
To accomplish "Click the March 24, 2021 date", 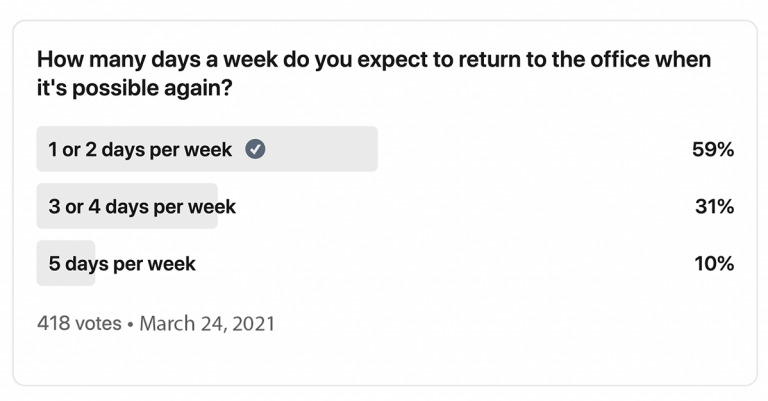I will [207, 324].
